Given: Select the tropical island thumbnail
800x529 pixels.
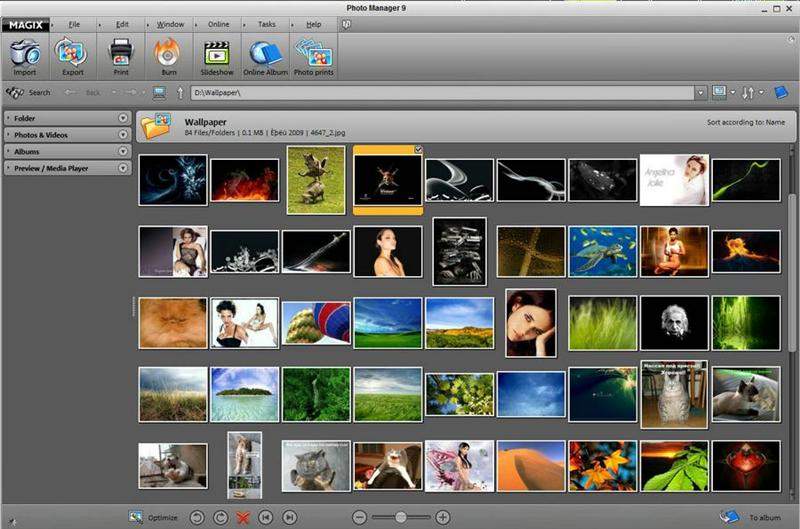Looking at the screenshot, I should click(244, 394).
